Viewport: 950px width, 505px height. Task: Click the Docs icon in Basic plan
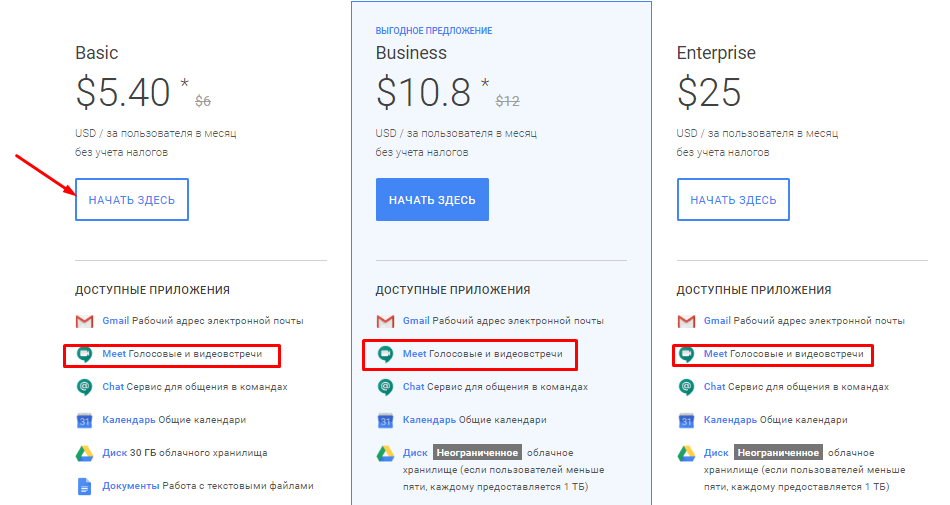[84, 486]
